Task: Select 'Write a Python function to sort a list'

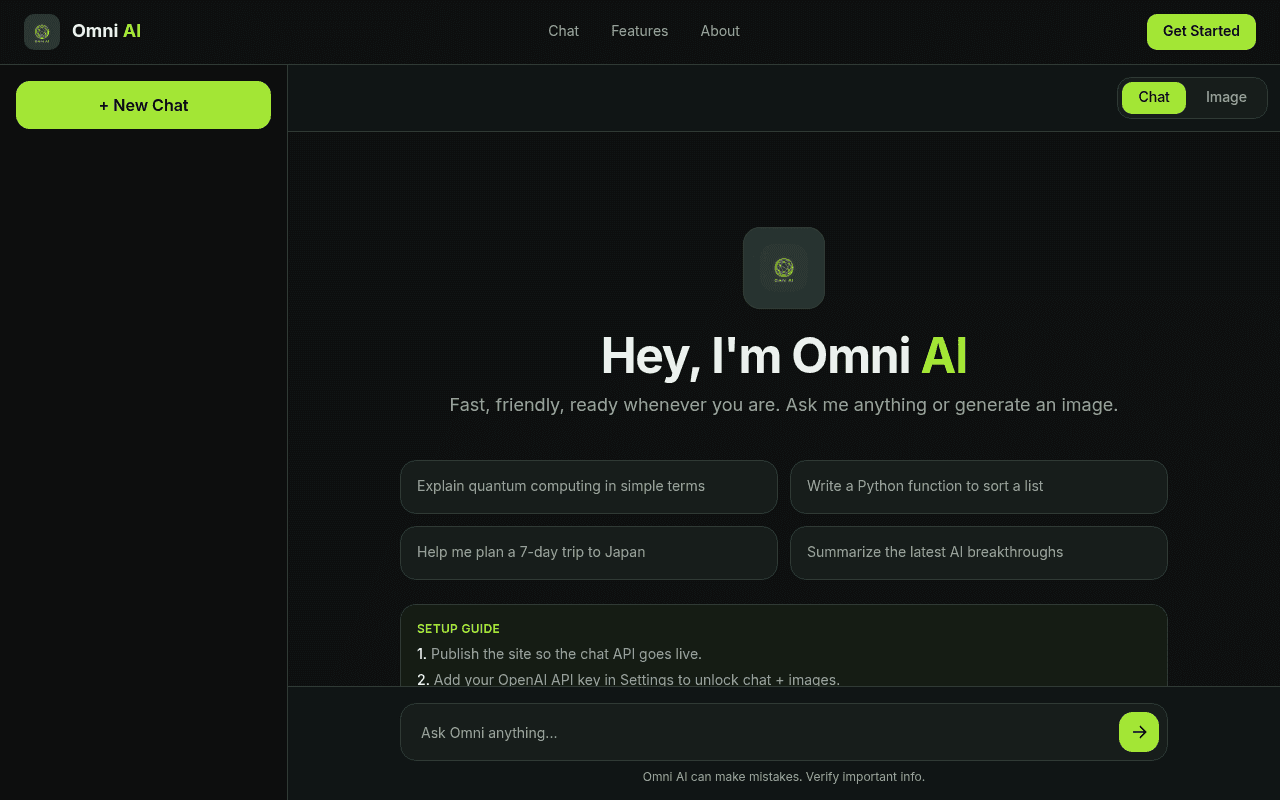Action: coord(979,487)
